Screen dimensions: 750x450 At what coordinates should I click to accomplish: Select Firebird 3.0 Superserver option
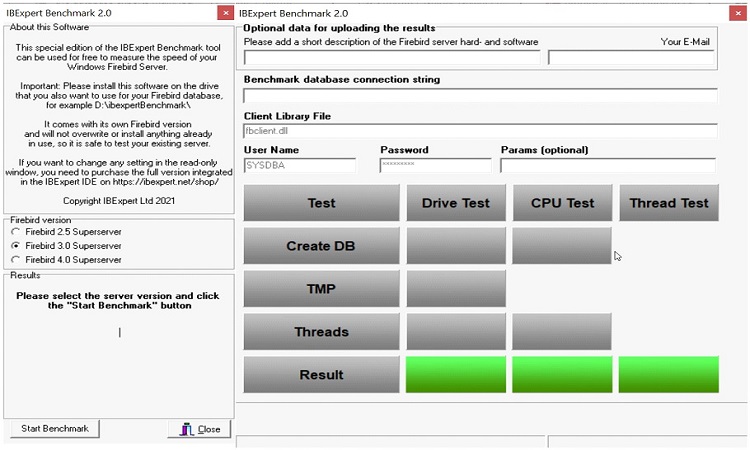(x=15, y=245)
